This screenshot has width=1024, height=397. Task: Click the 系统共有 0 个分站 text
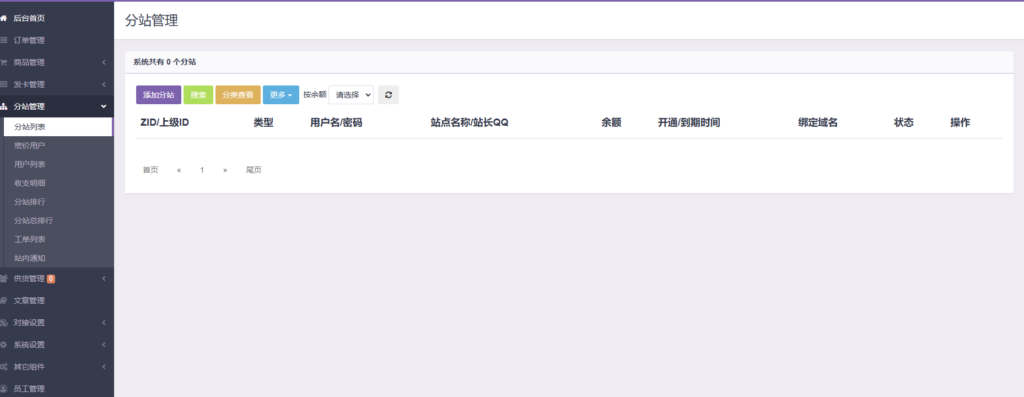pyautogui.click(x=165, y=62)
